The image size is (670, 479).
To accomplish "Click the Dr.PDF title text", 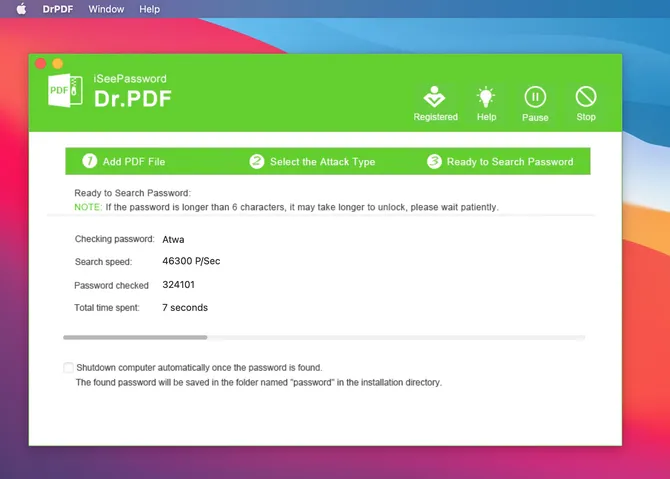I will (132, 99).
